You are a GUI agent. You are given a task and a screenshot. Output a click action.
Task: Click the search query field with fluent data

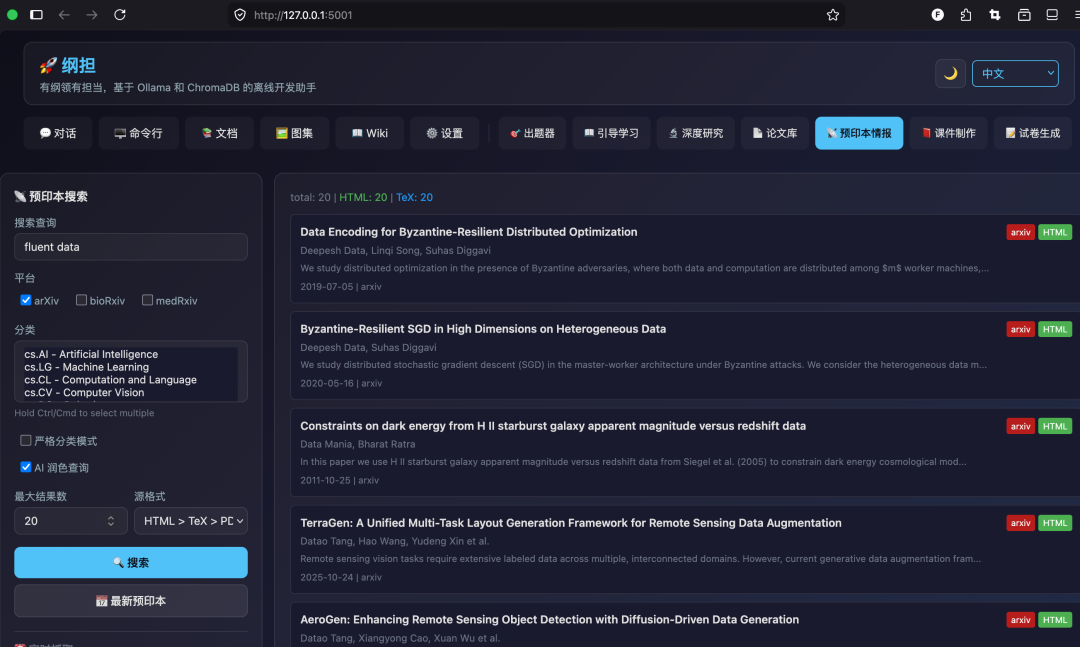click(131, 247)
